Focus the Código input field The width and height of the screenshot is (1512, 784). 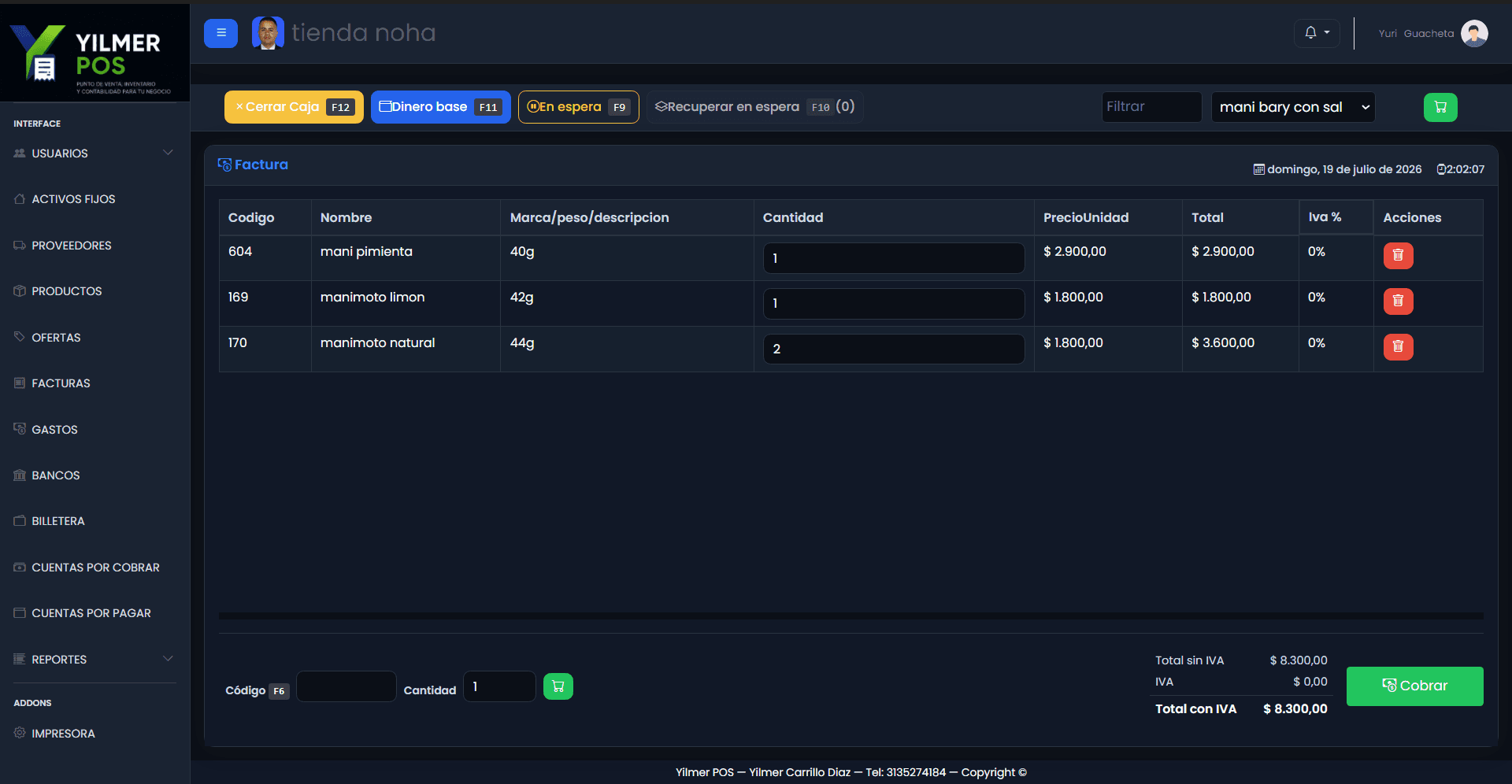point(346,686)
